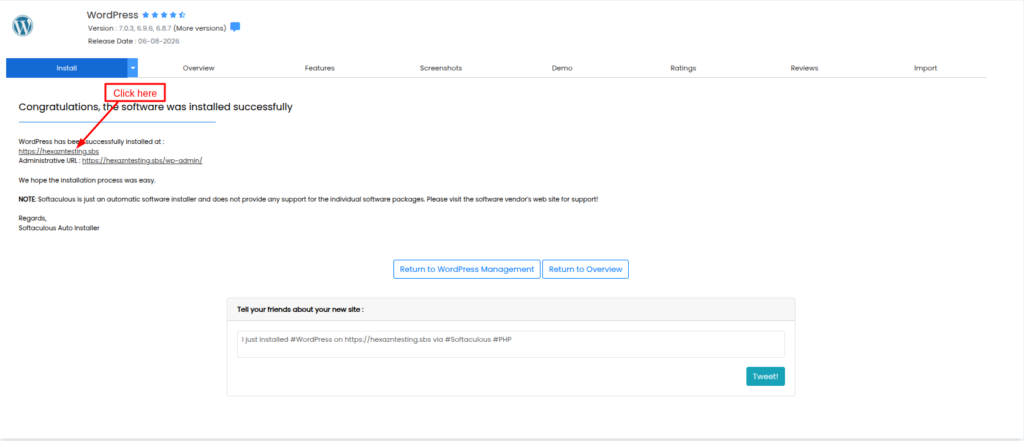This screenshot has width=1024, height=441.
Task: Click the WordPress star rating
Action: pyautogui.click(x=164, y=14)
